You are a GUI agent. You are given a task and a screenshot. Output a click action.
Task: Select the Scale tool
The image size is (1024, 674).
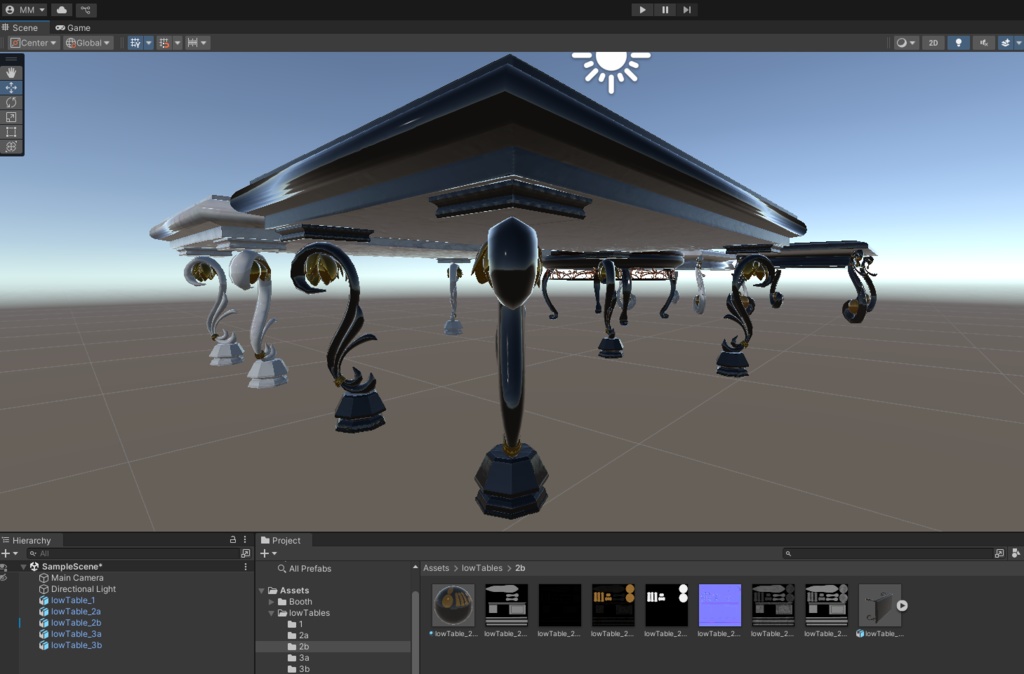click(11, 117)
